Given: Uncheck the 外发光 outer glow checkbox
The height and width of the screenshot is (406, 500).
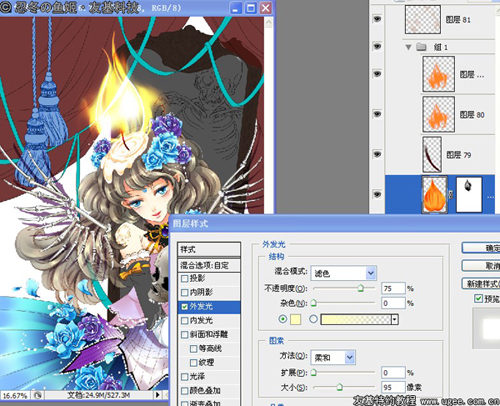Looking at the screenshot, I should pos(185,307).
